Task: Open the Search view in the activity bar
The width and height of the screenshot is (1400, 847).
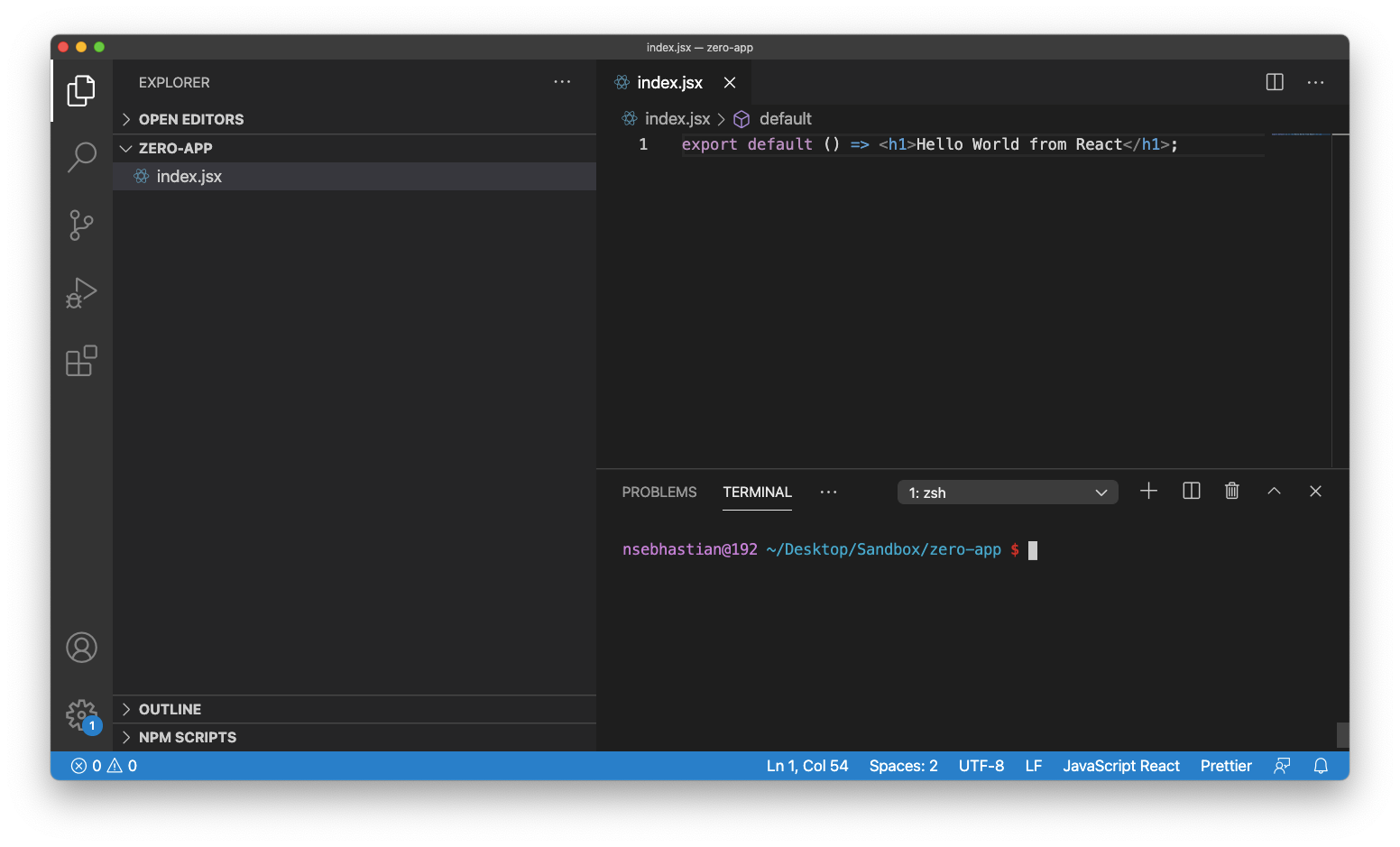Action: point(82,157)
